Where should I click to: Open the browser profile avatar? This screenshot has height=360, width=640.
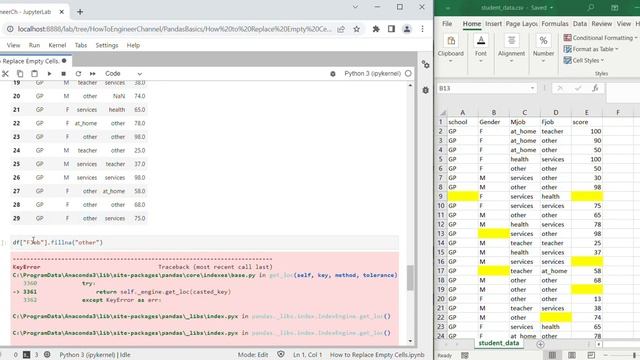(x=407, y=29)
